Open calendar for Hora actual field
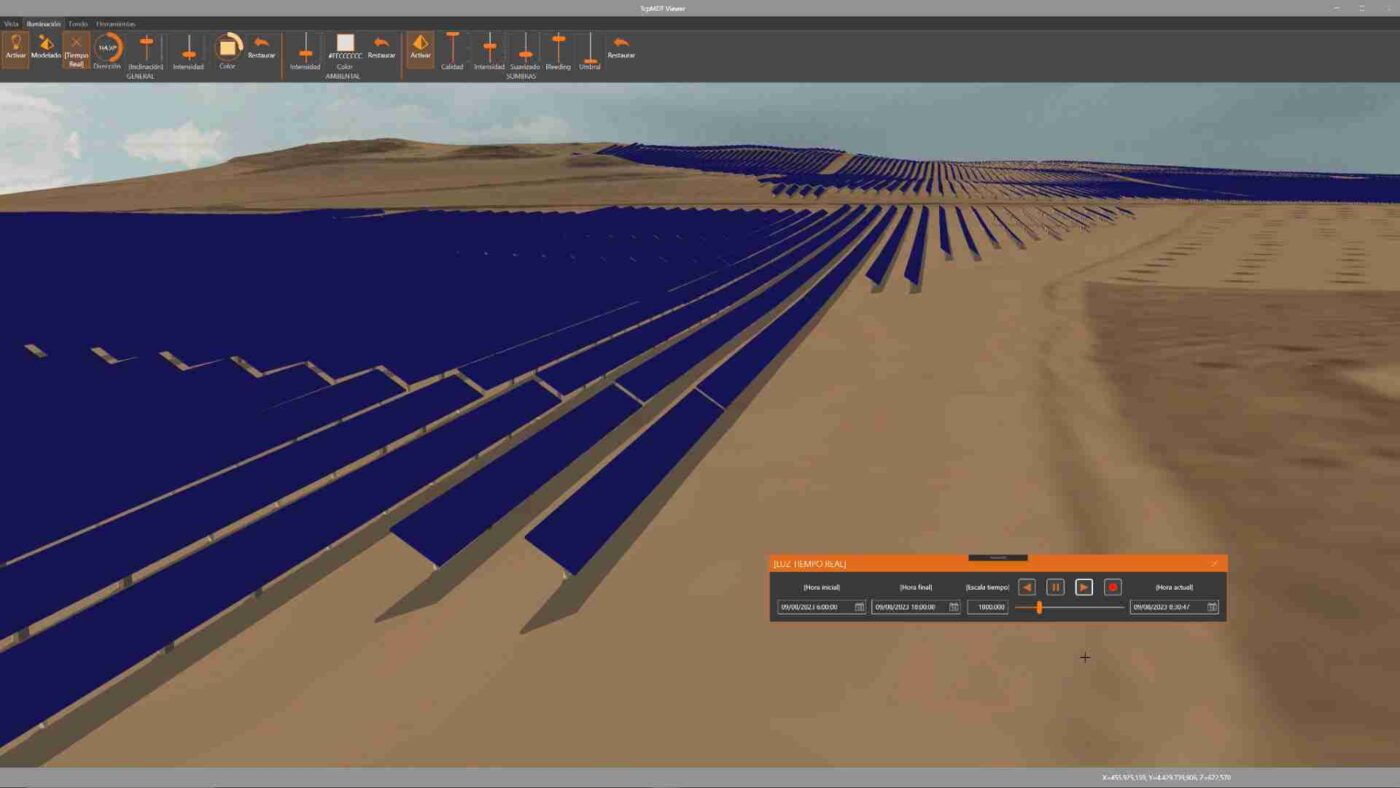 point(1212,607)
